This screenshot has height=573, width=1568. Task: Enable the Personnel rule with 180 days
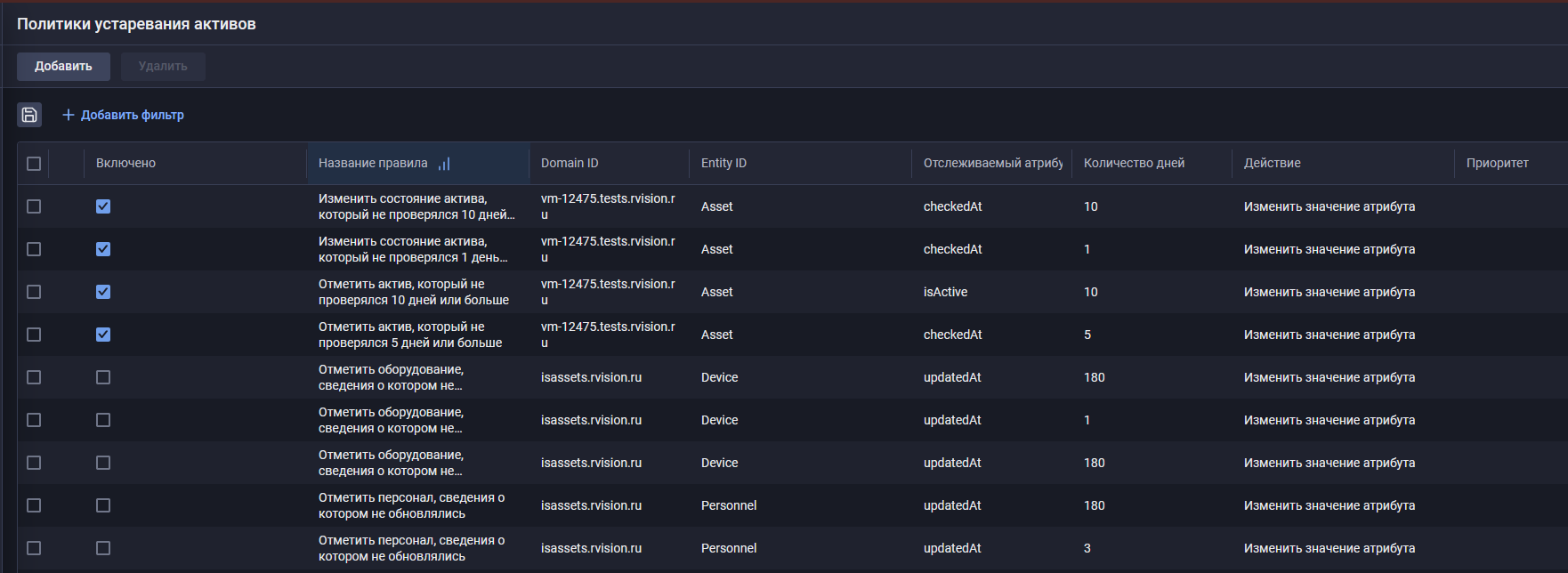coord(103,505)
